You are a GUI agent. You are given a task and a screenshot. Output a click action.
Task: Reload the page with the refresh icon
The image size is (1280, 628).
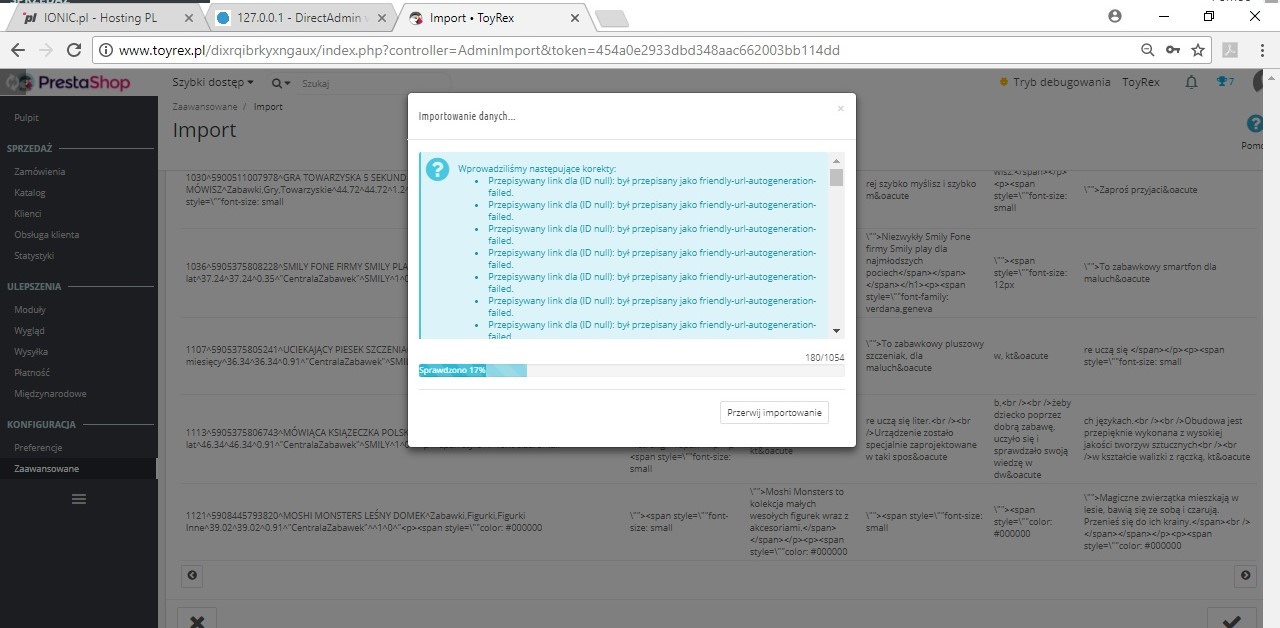[75, 50]
